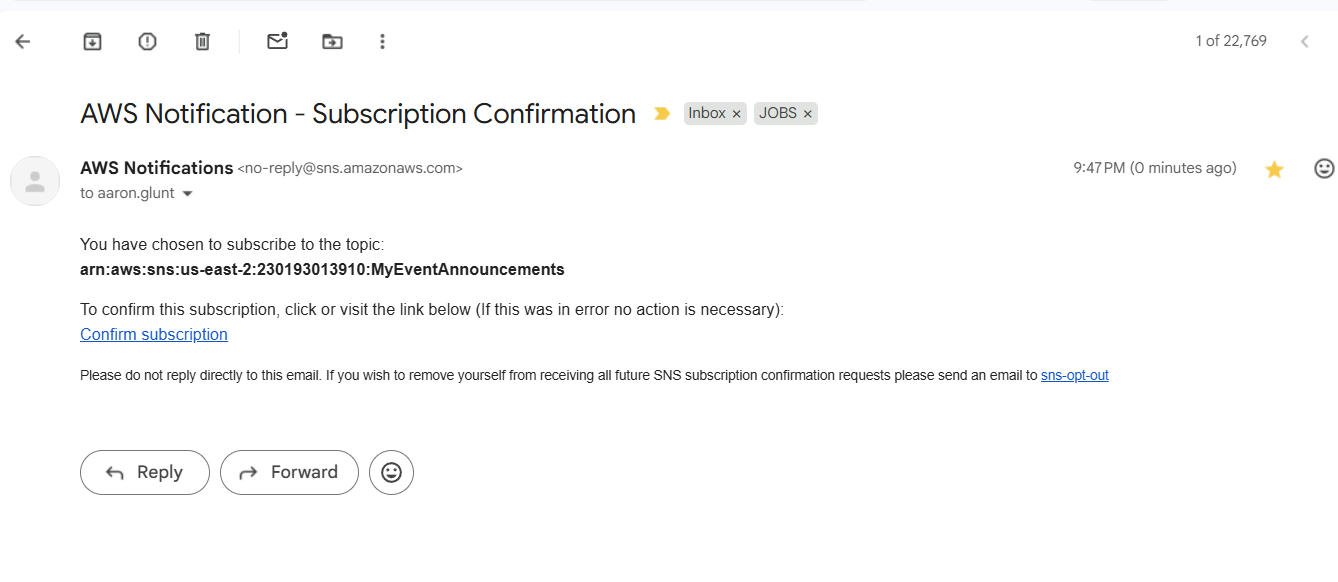Open the emoji reaction picker beside the star
The image size is (1338, 582).
coord(1324,168)
